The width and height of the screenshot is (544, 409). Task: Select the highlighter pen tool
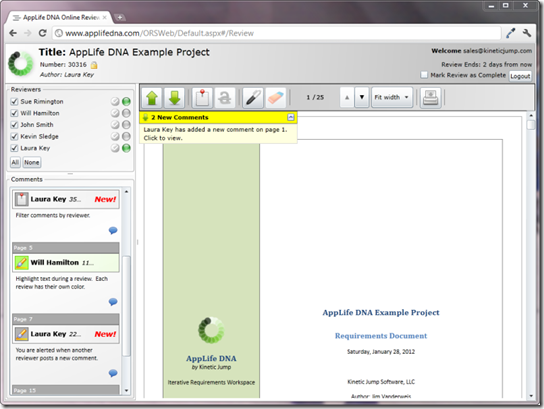pos(253,98)
